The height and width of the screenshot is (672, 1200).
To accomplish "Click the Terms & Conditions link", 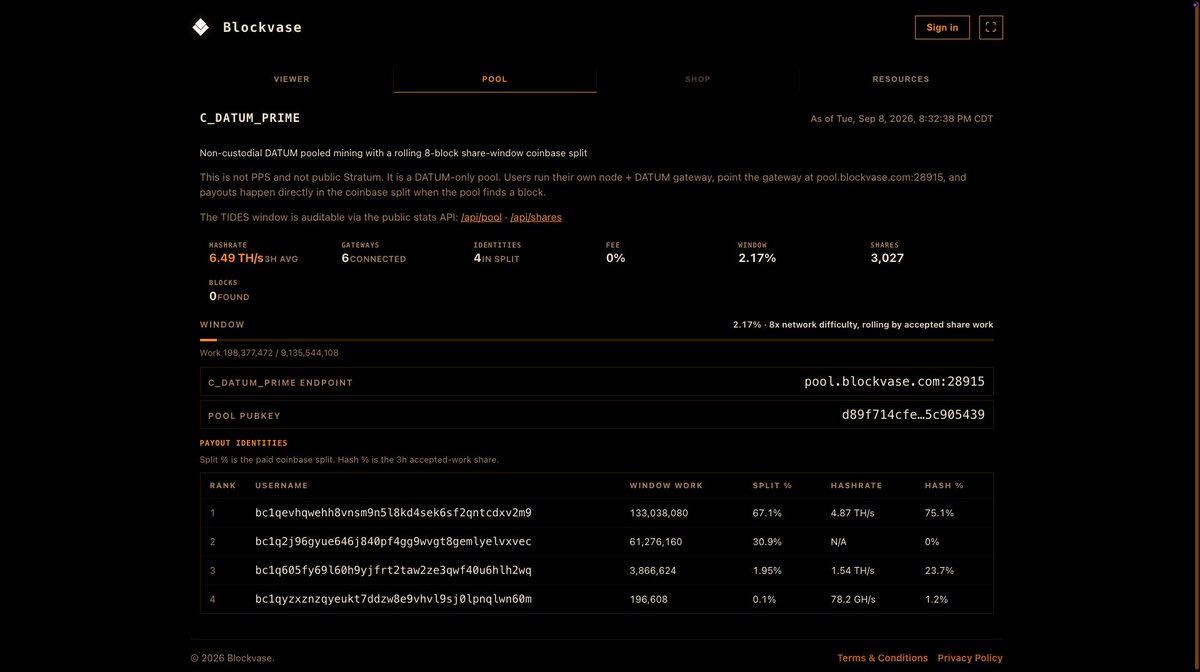I will (x=883, y=658).
